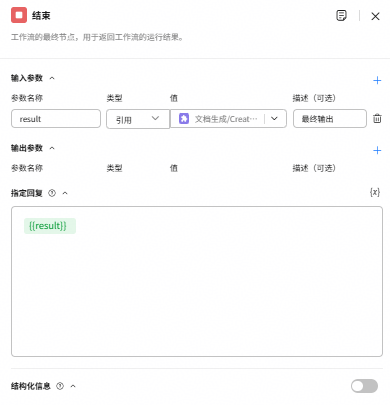Click the 结束 panel title

pos(41,16)
